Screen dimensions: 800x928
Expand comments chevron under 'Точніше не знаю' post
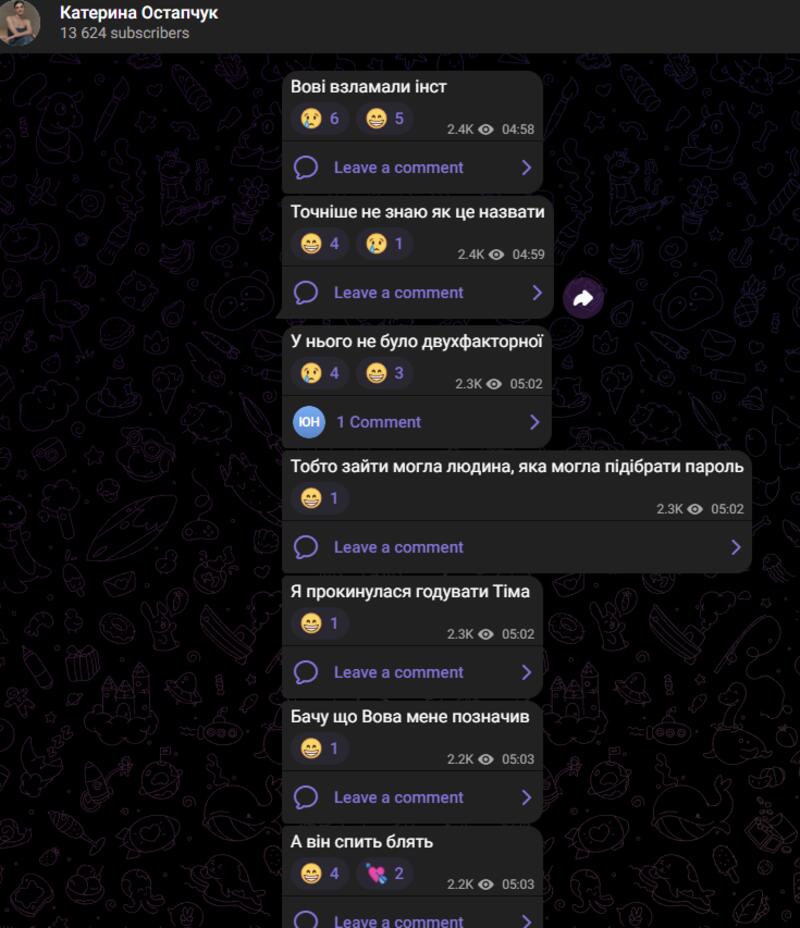click(x=537, y=292)
